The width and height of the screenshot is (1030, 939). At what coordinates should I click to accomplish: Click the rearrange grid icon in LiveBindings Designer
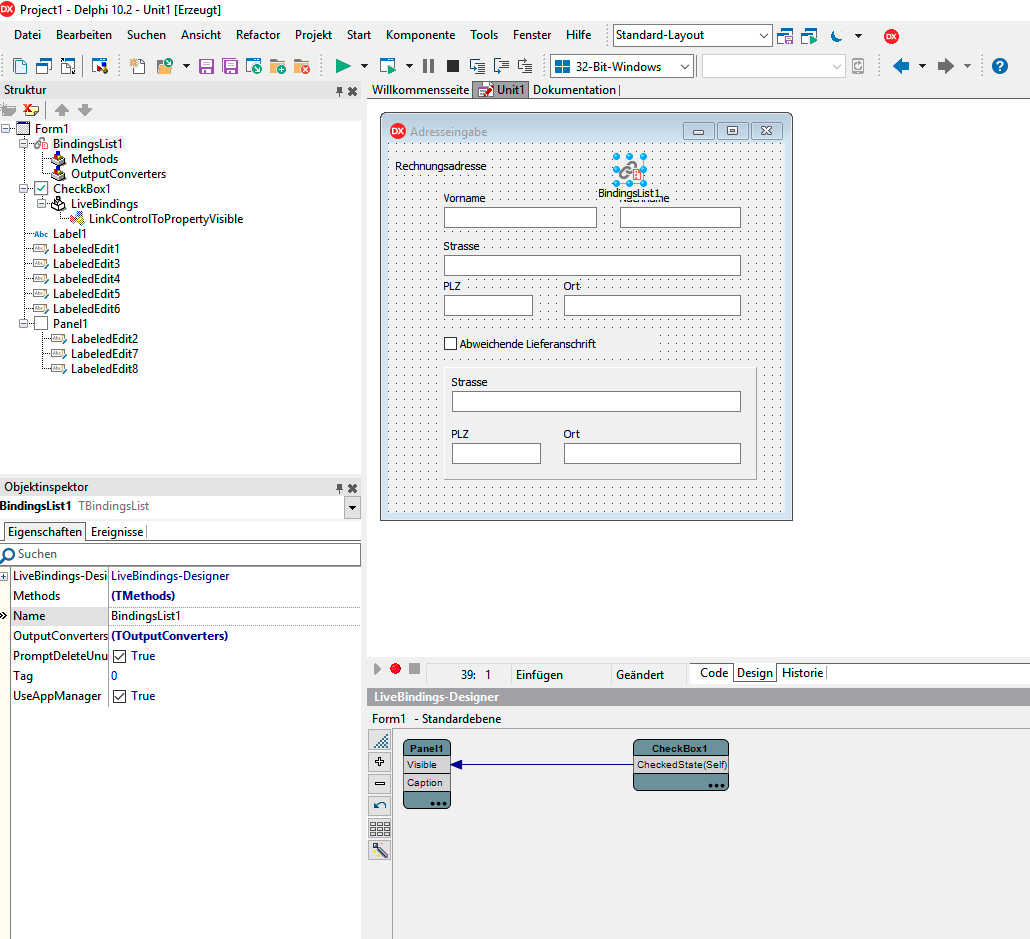coord(380,828)
